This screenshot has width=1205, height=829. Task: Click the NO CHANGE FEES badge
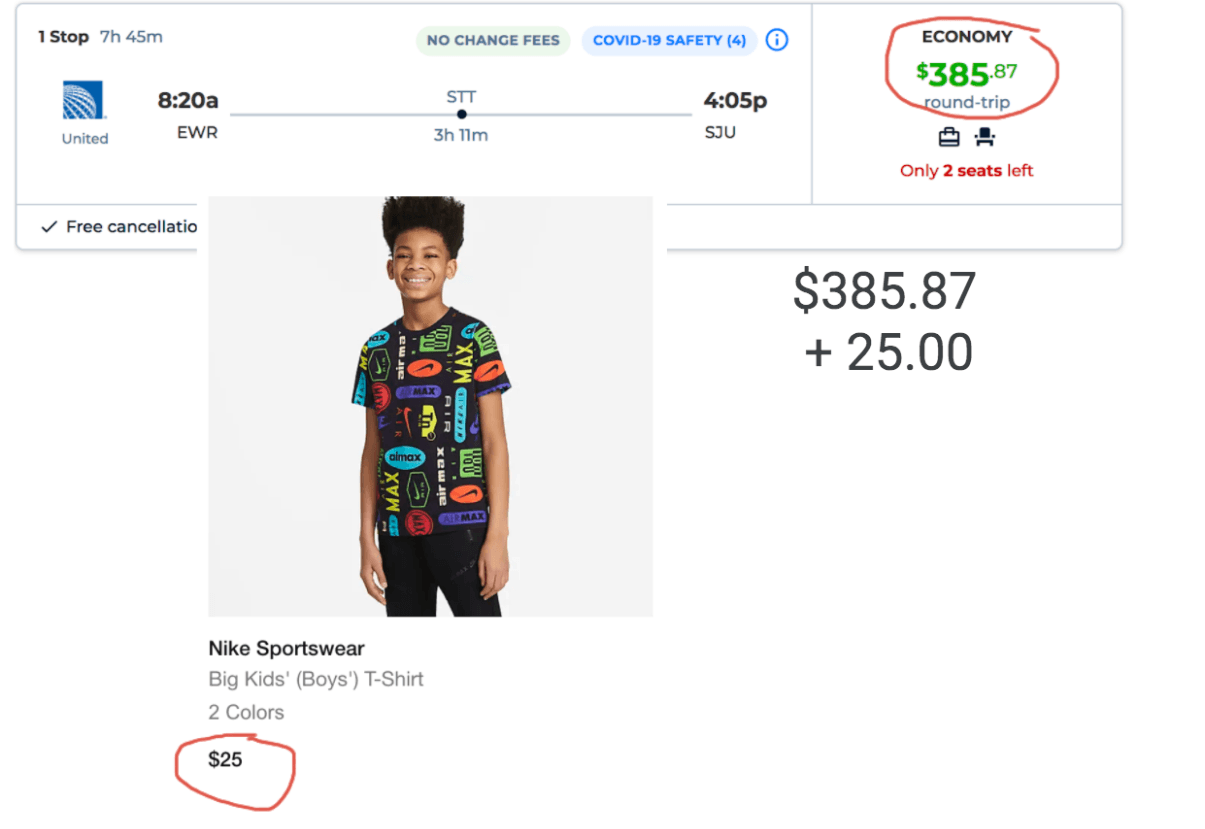pyautogui.click(x=492, y=41)
